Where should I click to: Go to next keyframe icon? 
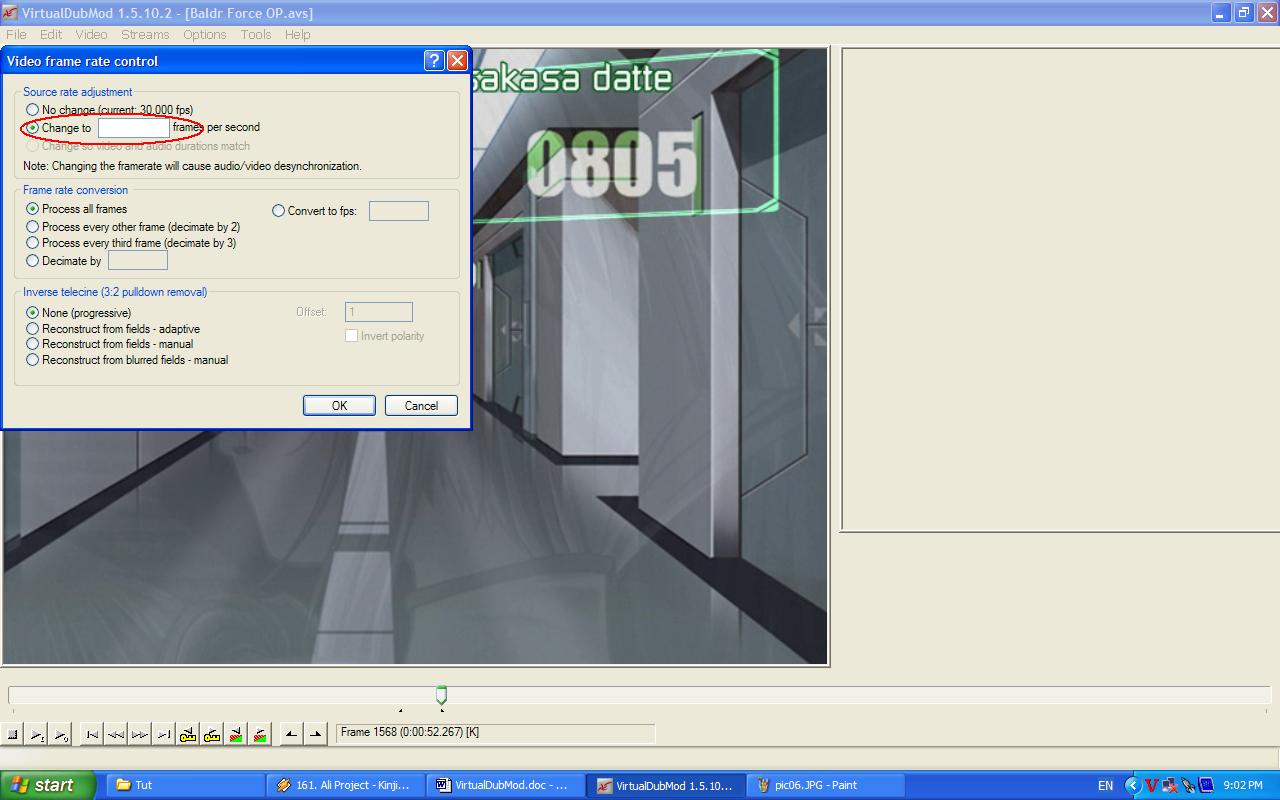coord(212,735)
